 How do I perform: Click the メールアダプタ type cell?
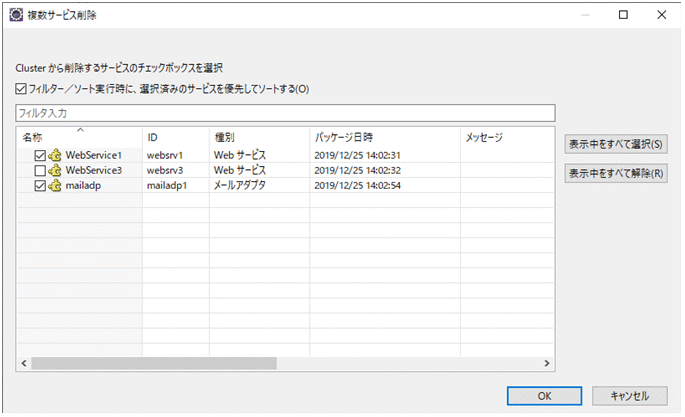point(239,186)
